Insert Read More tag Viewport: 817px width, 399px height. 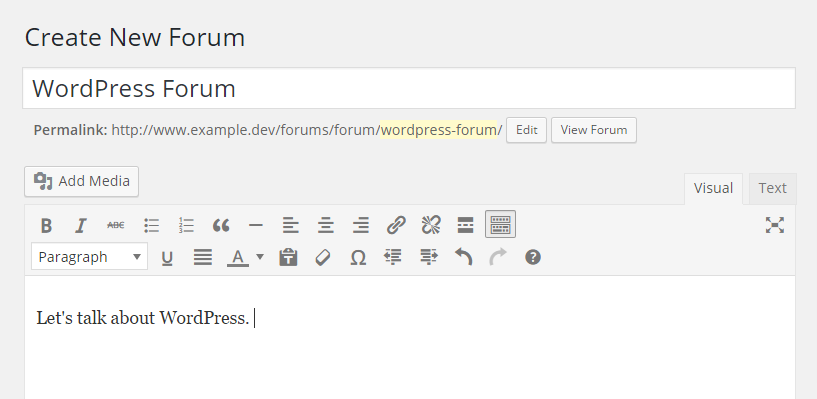tap(465, 226)
